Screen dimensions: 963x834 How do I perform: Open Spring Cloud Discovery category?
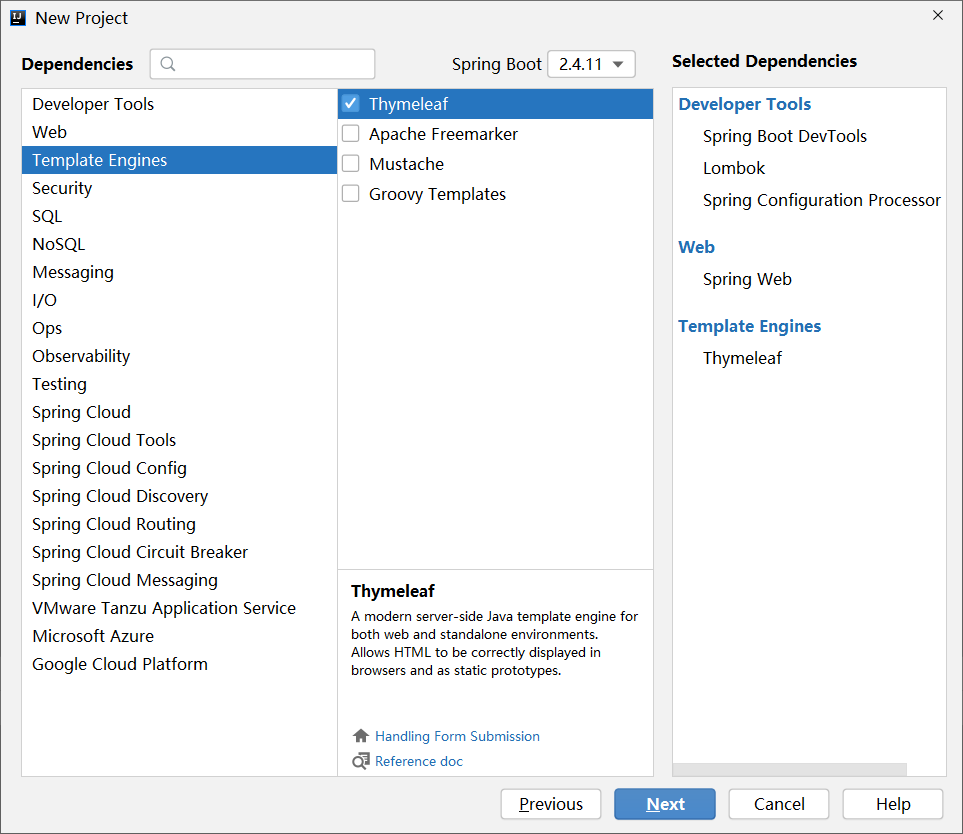coord(179,496)
